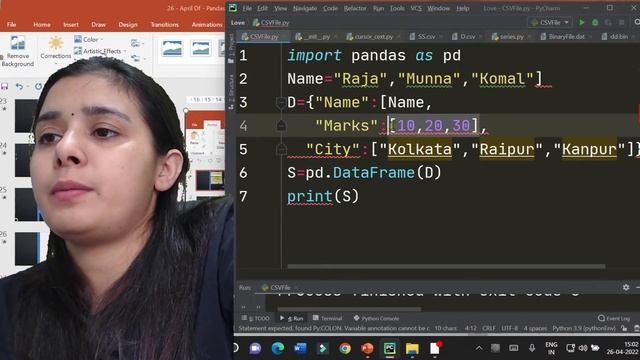Click ENG IN language indicator
The height and width of the screenshot is (360, 640).
pyautogui.click(x=551, y=348)
